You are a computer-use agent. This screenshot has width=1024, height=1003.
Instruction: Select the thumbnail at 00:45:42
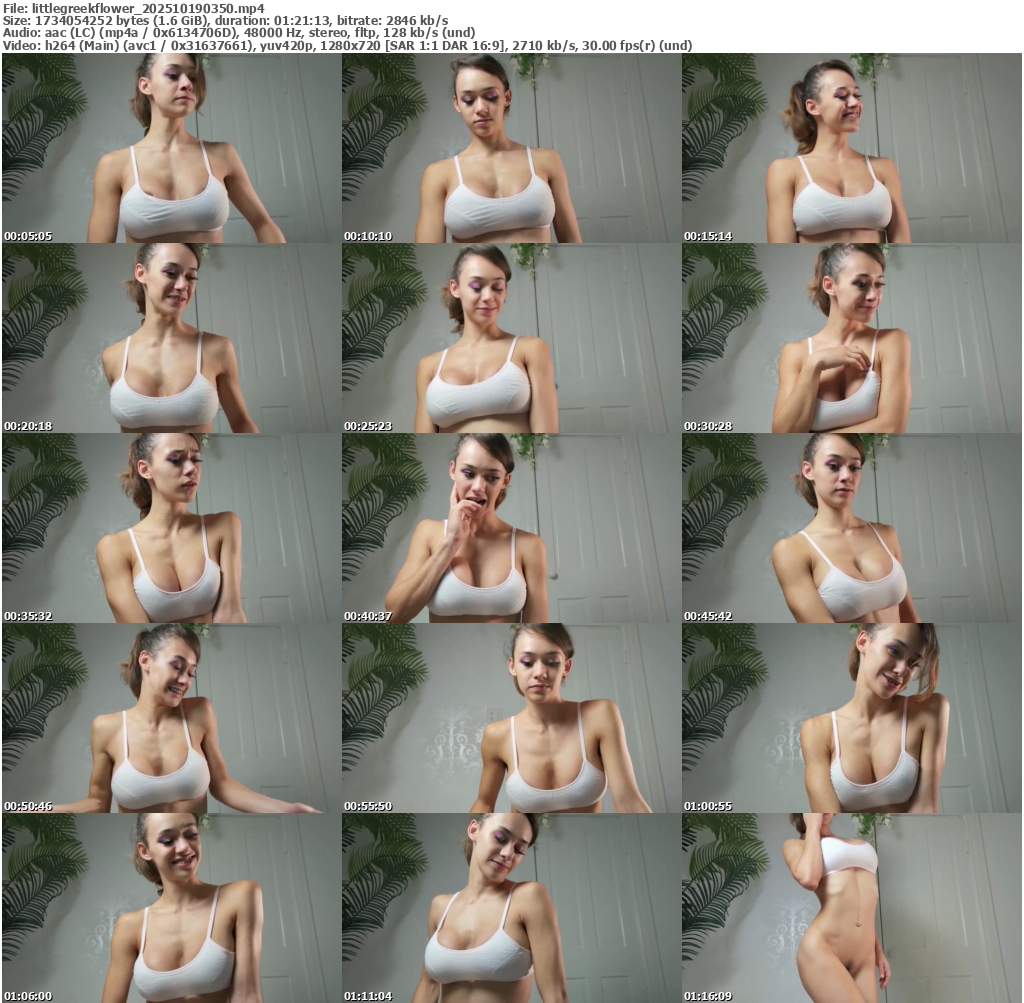tap(851, 528)
